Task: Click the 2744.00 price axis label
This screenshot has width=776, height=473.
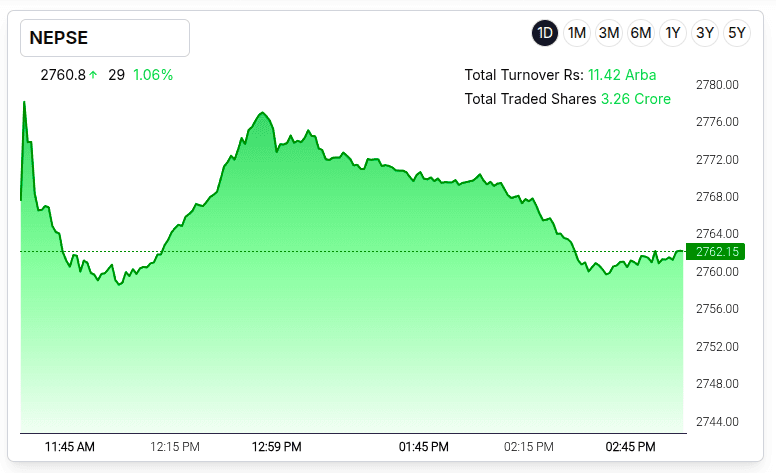Action: [717, 421]
